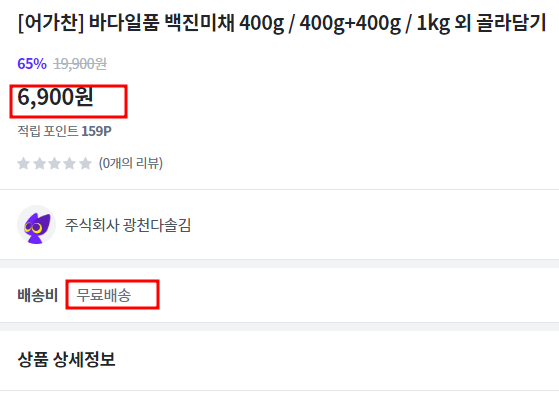Click the 1kg 외 골라담기 text in the title

[481, 24]
